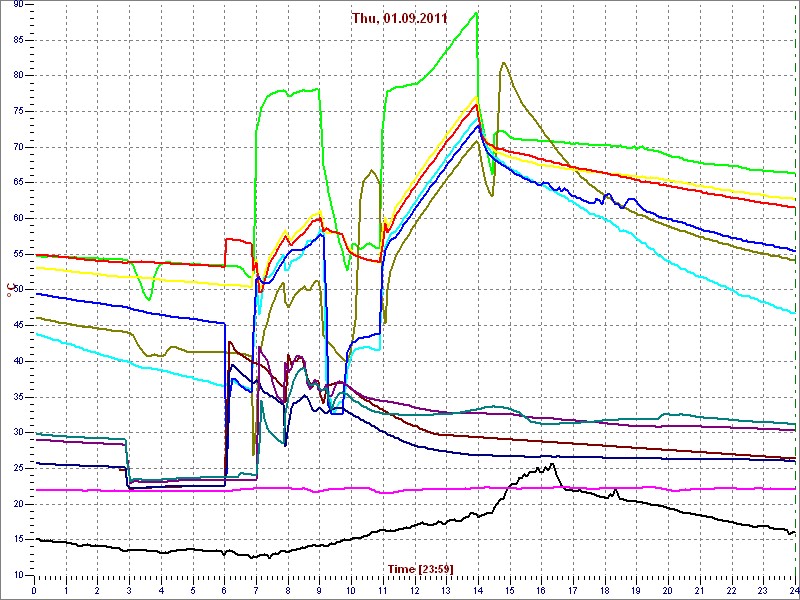The image size is (800, 600).
Task: Click hour 0 label on time axis
Action: [34, 589]
